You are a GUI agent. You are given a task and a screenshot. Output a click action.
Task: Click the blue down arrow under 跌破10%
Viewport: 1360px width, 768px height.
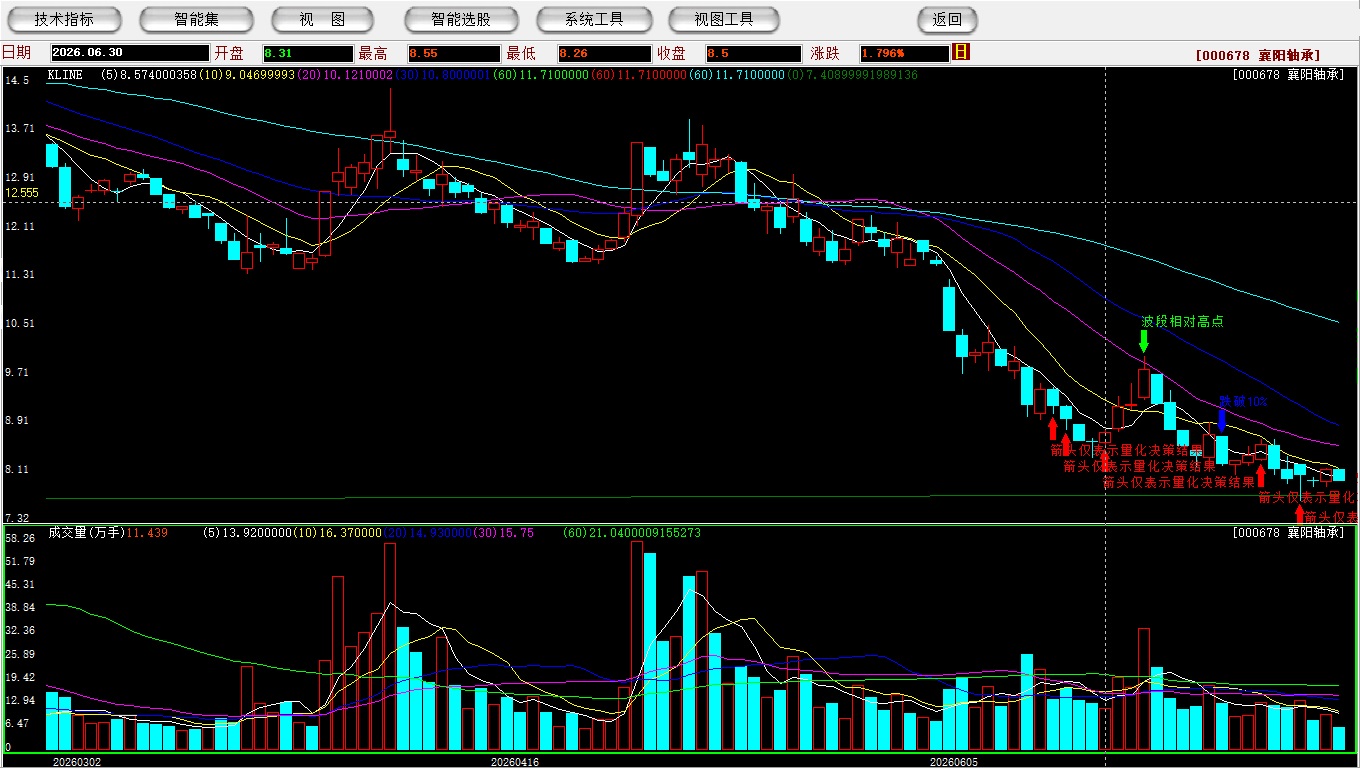tap(1222, 420)
